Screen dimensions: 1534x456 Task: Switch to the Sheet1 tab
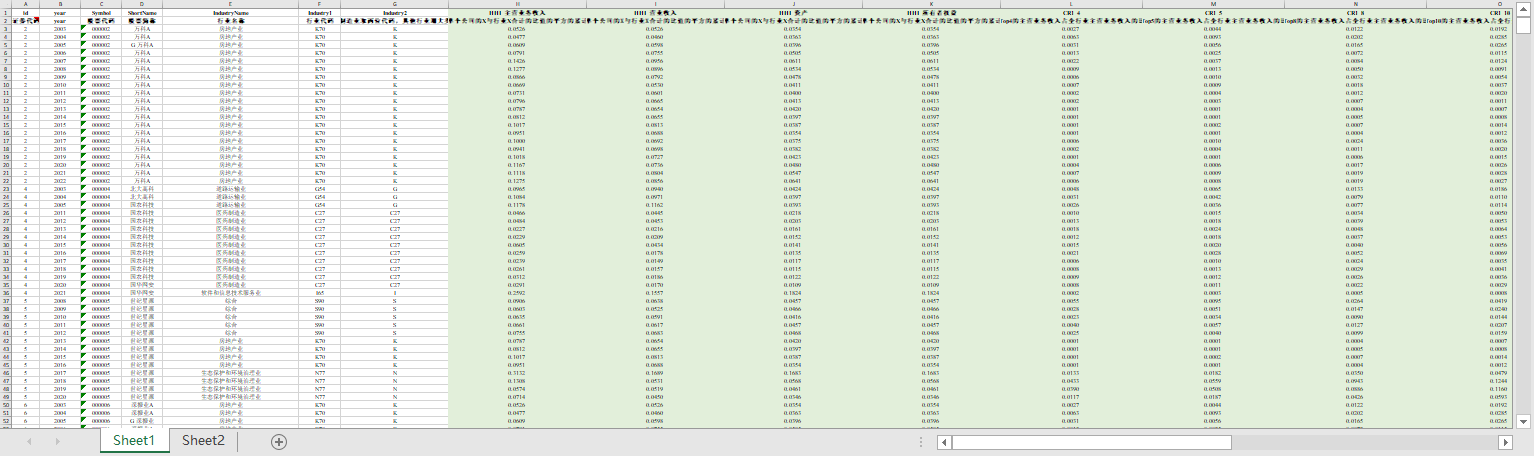[133, 441]
